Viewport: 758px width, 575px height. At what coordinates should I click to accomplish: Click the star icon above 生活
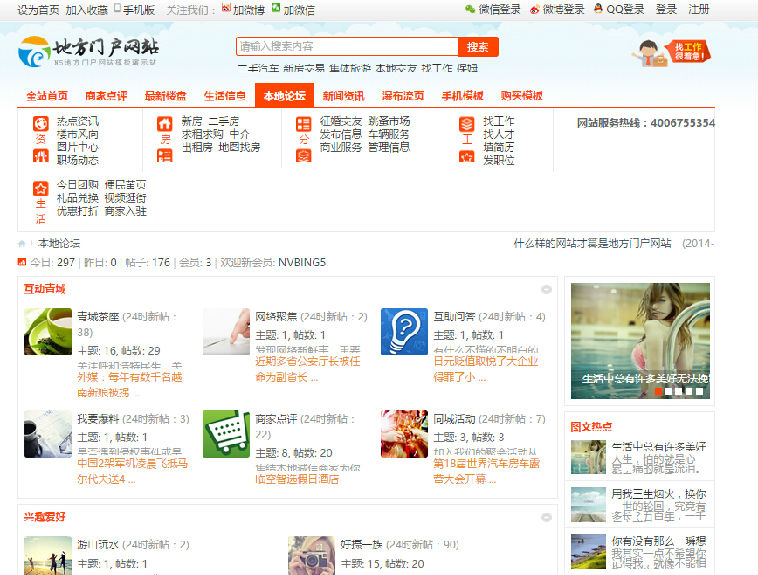click(41, 188)
